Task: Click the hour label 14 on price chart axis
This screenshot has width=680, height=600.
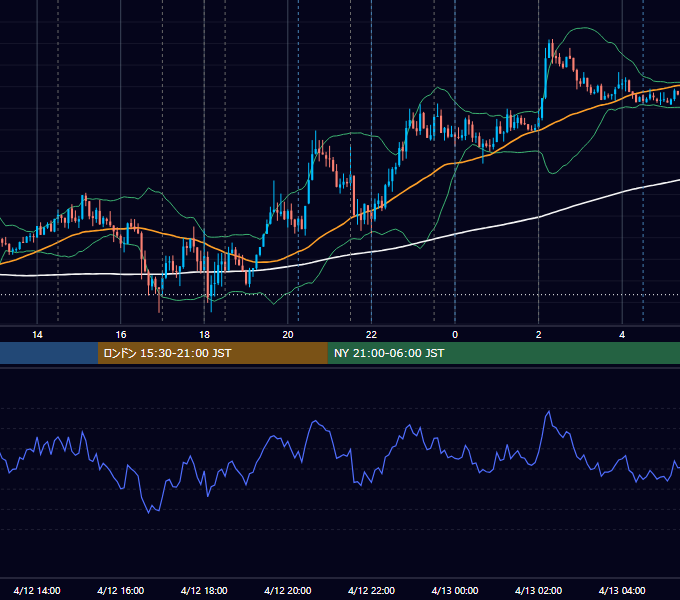Action: click(37, 335)
